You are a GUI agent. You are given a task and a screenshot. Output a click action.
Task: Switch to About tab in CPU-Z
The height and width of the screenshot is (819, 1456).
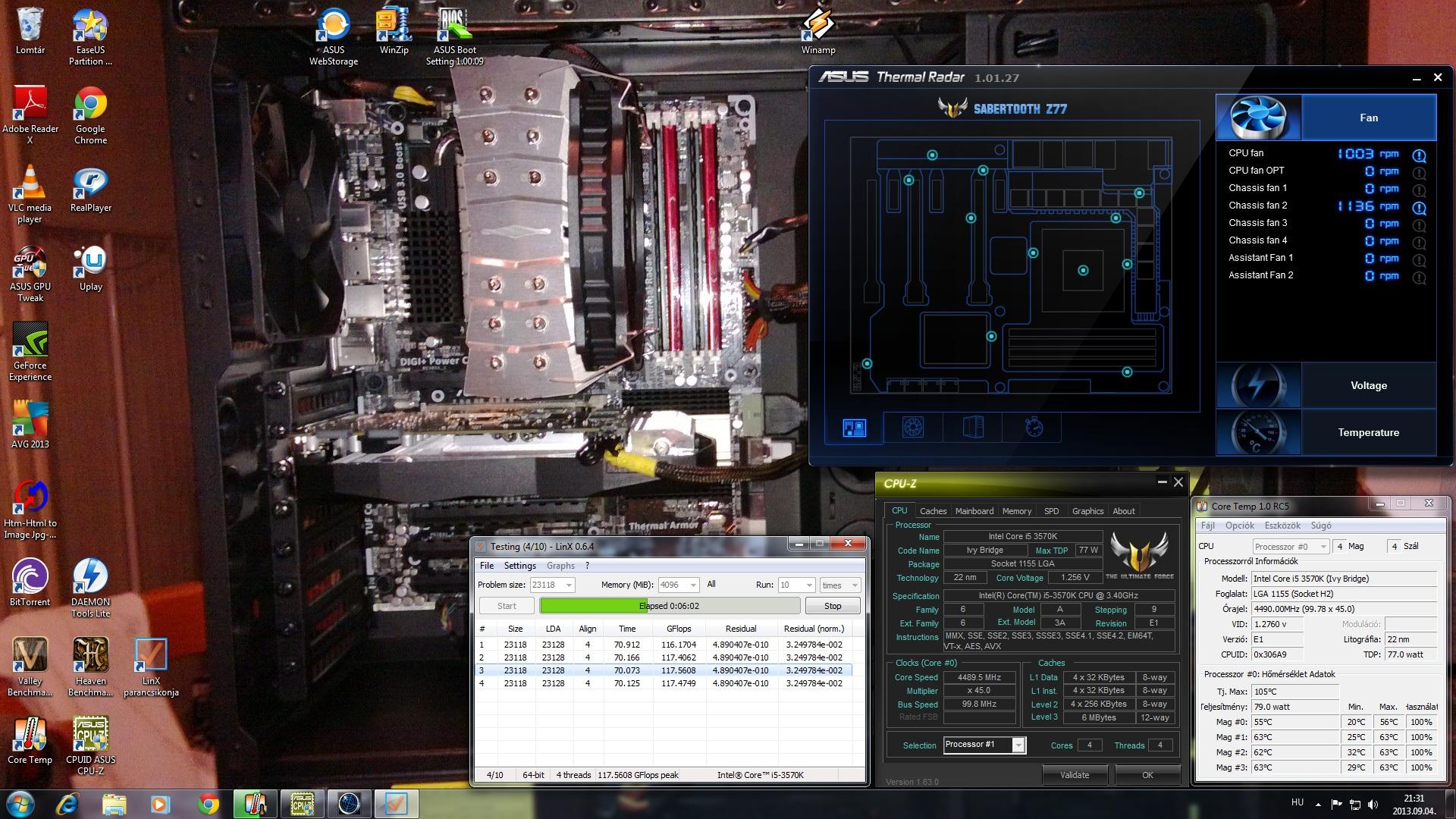(x=1124, y=511)
